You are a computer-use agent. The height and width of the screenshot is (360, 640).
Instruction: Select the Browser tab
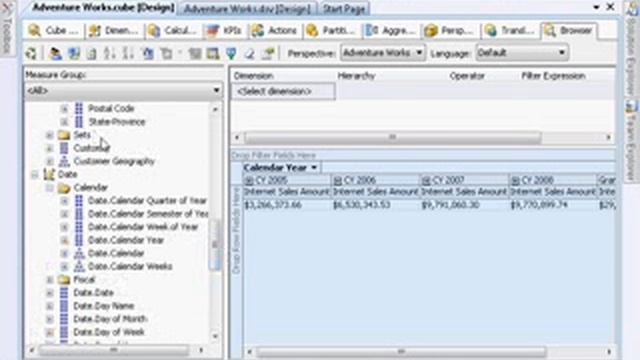coord(569,31)
